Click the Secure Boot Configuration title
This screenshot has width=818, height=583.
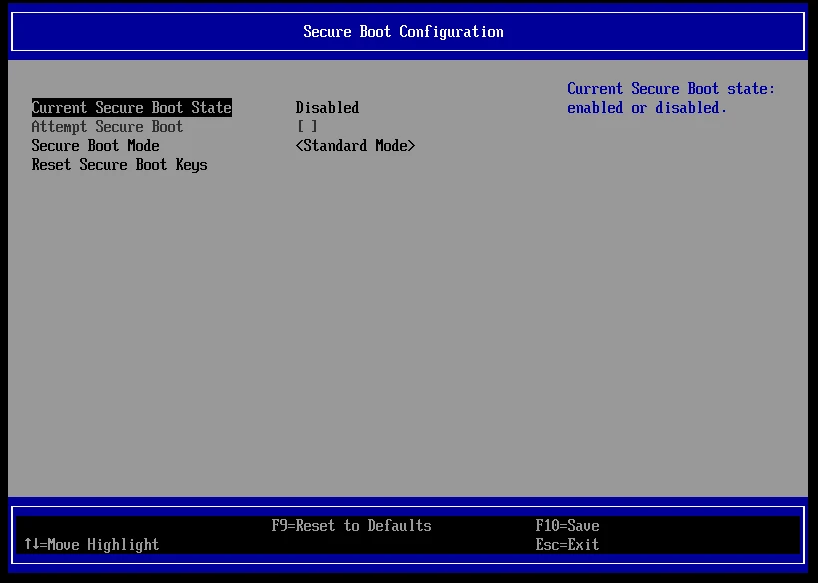coord(403,32)
